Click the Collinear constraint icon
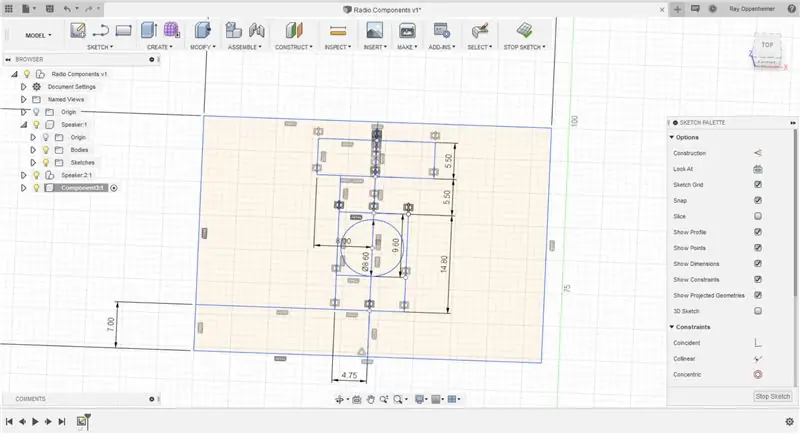800x434 pixels. [758, 359]
